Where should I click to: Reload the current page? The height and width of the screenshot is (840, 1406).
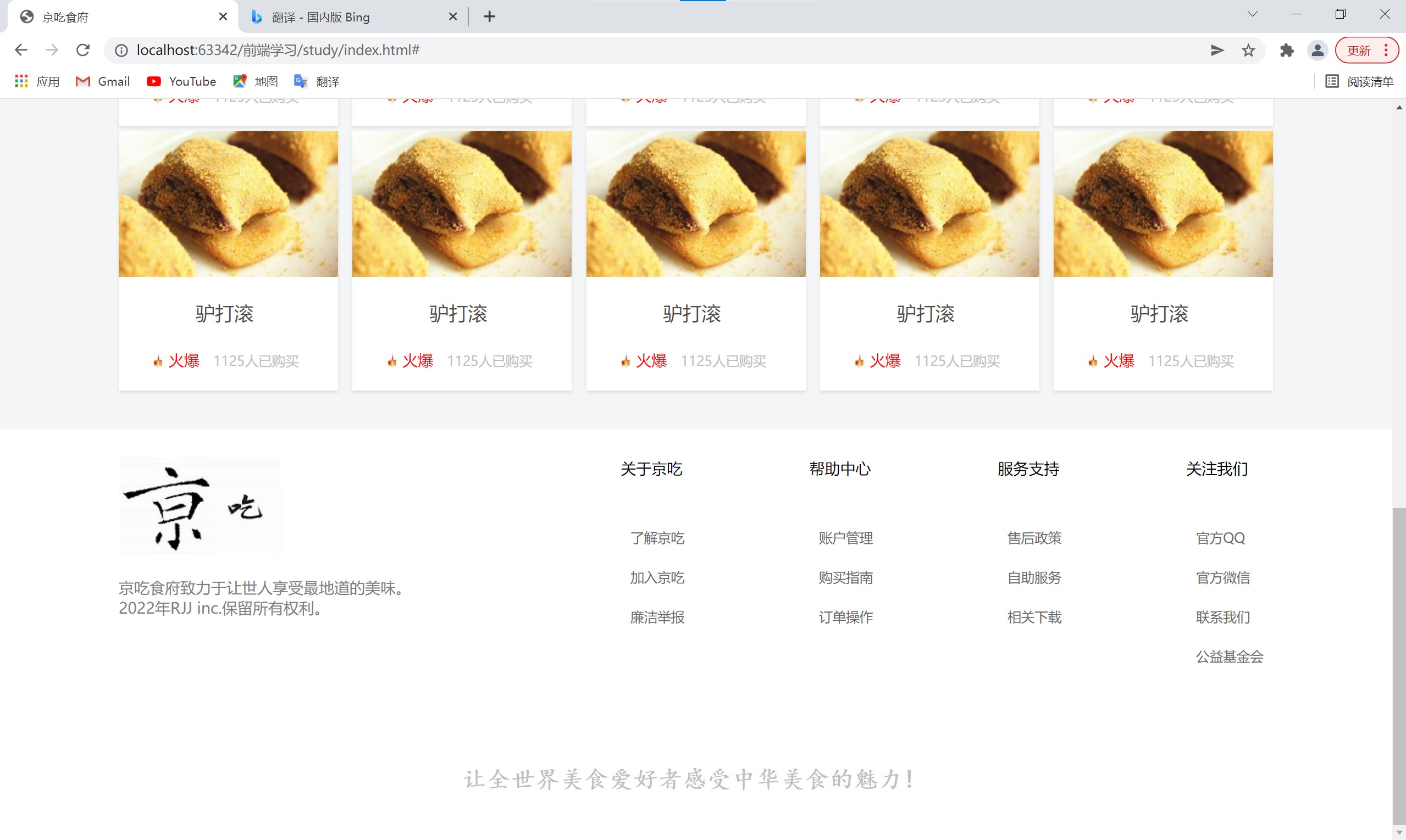point(82,50)
